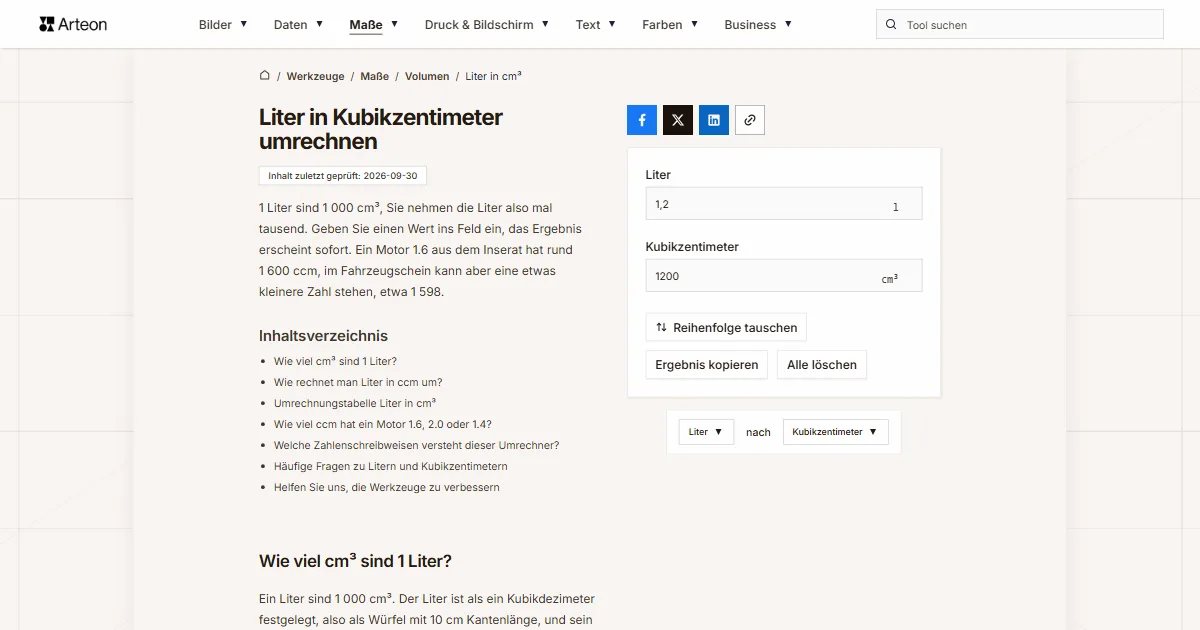1200x630 pixels.
Task: Click Ergebnis kopieren button
Action: point(707,365)
